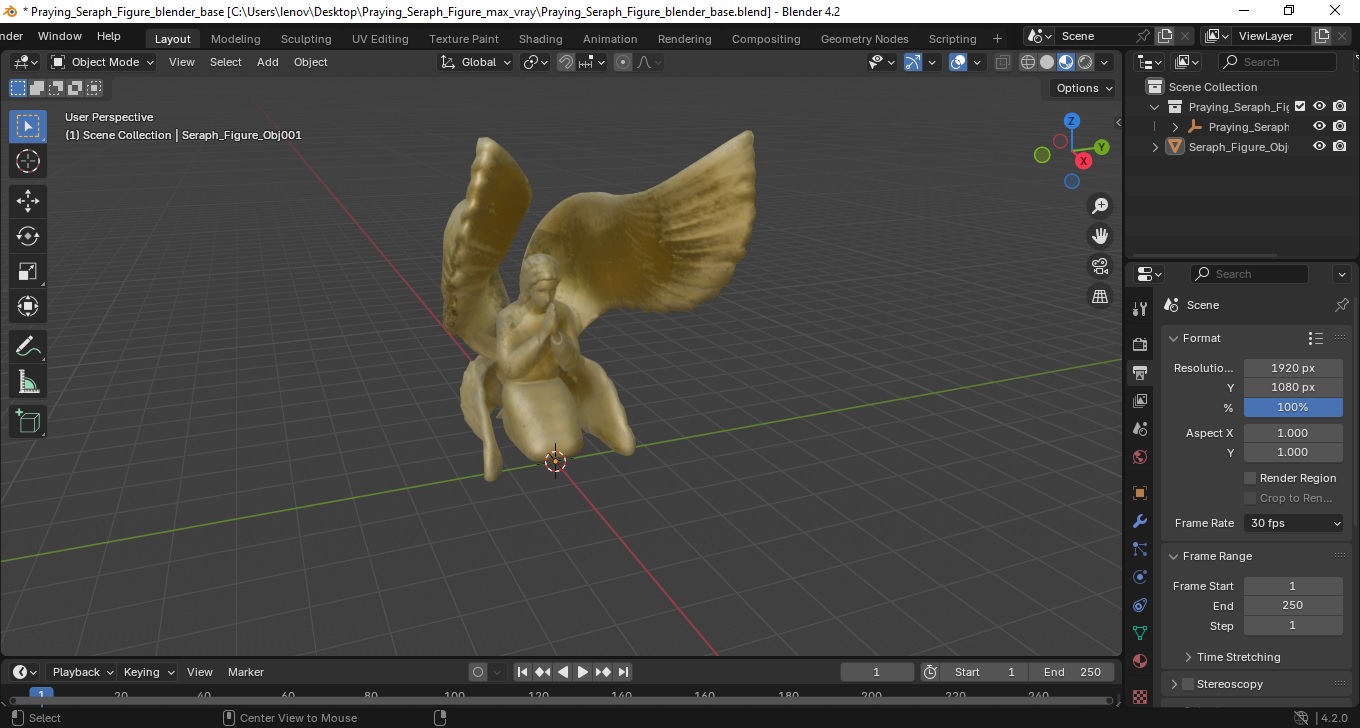The width and height of the screenshot is (1360, 728).
Task: Jump to the timeline end frame
Action: (x=623, y=672)
